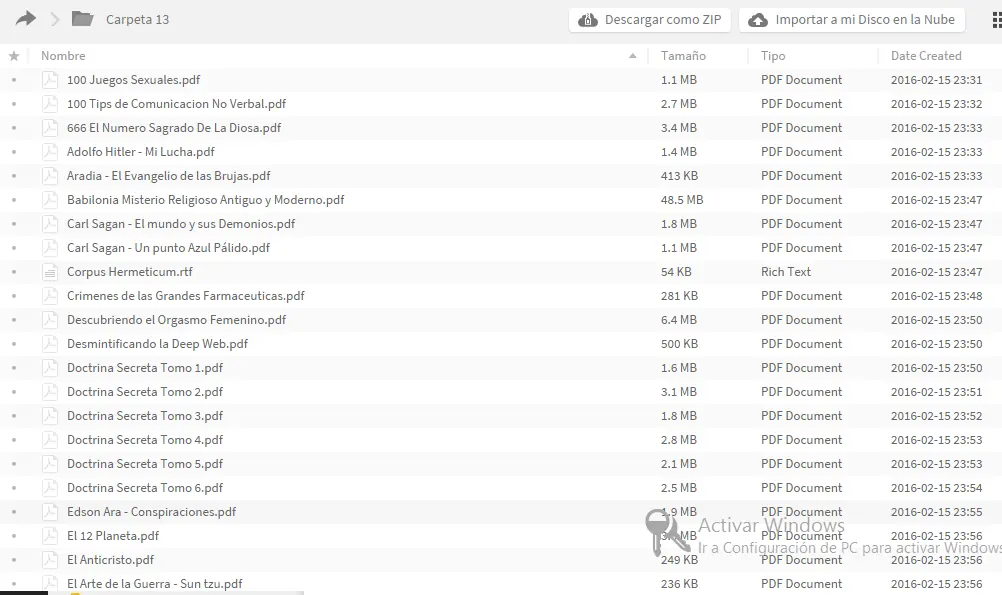Click PDF icon of Crimenes de las Grandes Farmaceuticas
1002x595 pixels.
[50, 296]
